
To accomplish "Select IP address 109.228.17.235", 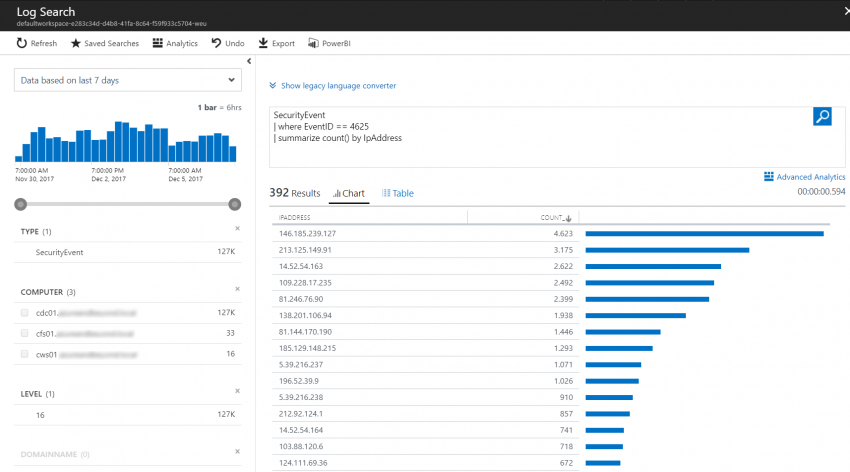I will tap(305, 283).
